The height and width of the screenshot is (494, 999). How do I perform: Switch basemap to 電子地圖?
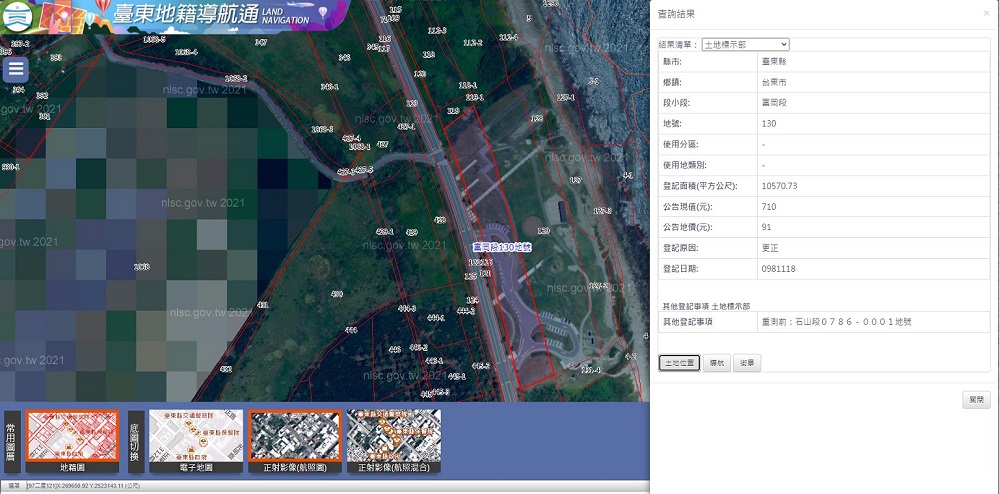point(196,441)
